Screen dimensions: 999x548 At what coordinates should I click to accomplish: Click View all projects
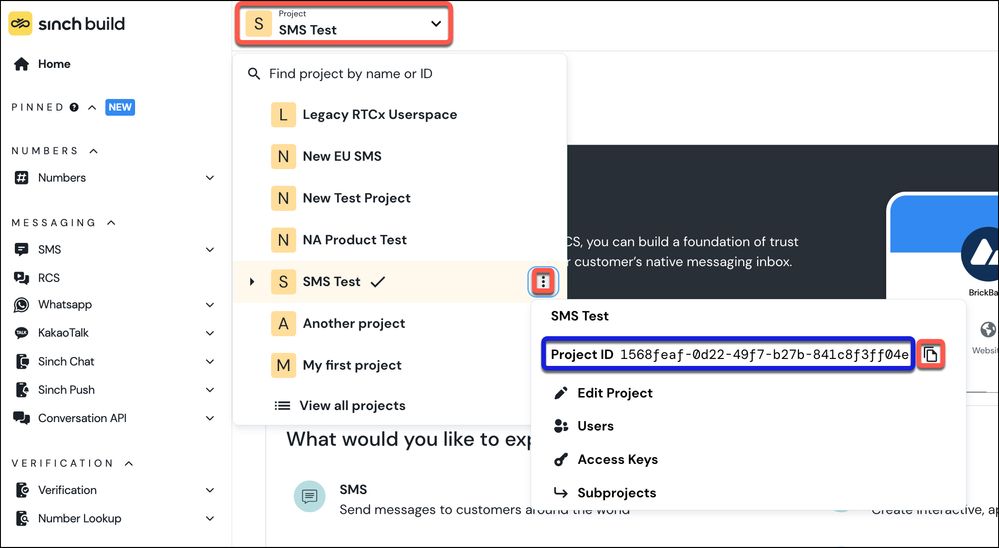pyautogui.click(x=352, y=405)
